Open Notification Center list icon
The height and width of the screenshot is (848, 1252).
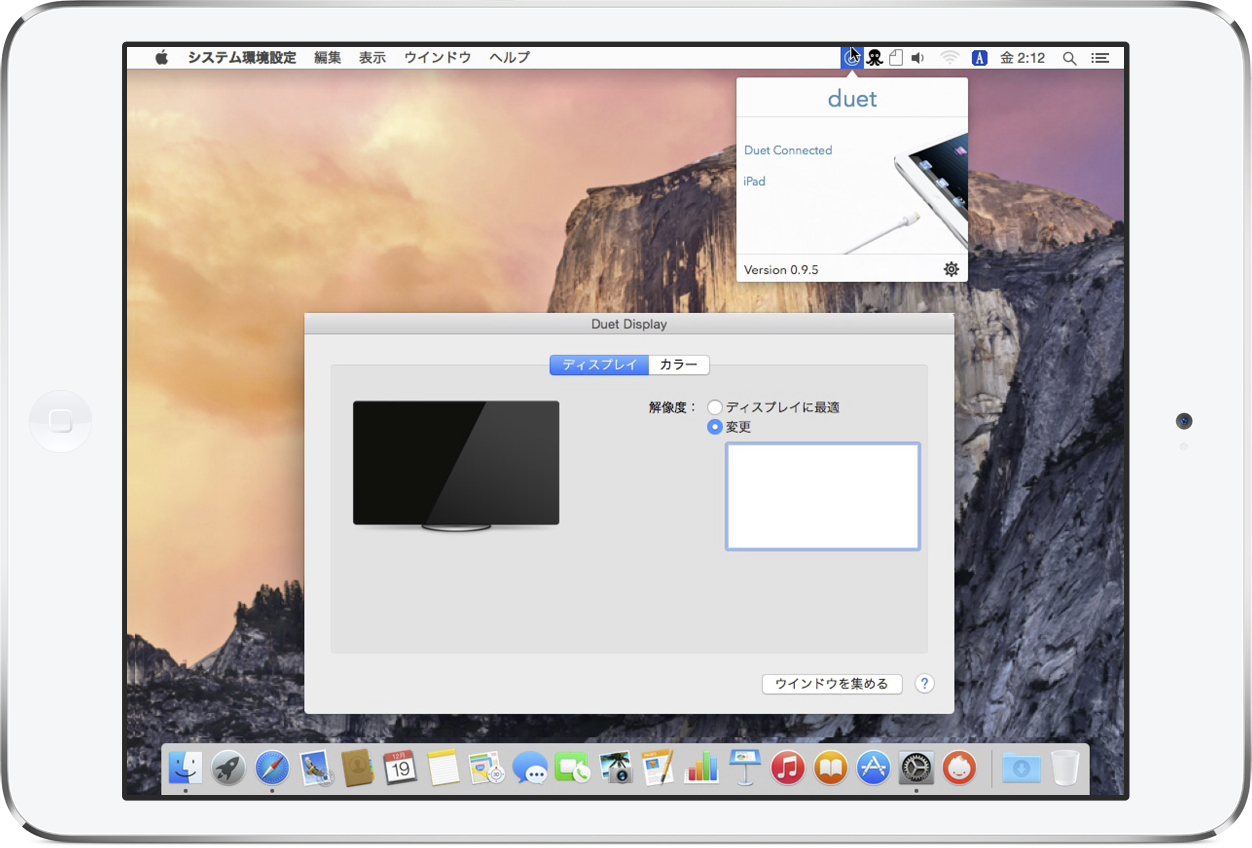pyautogui.click(x=1100, y=58)
